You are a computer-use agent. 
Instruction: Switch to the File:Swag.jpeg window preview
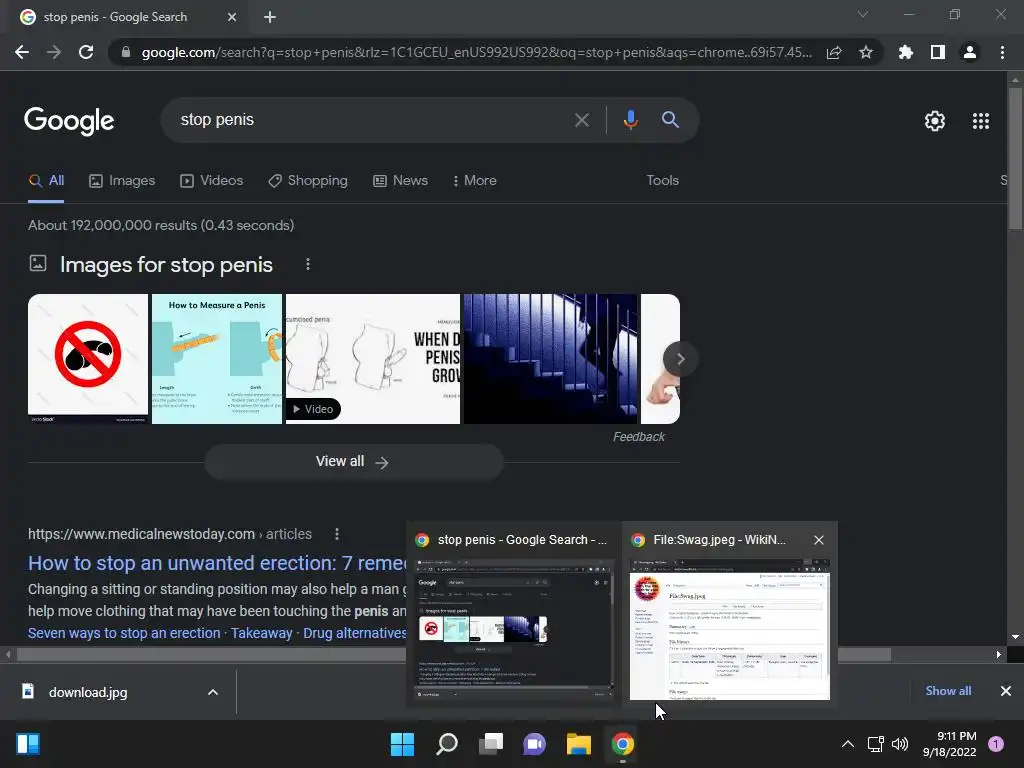[x=729, y=629]
